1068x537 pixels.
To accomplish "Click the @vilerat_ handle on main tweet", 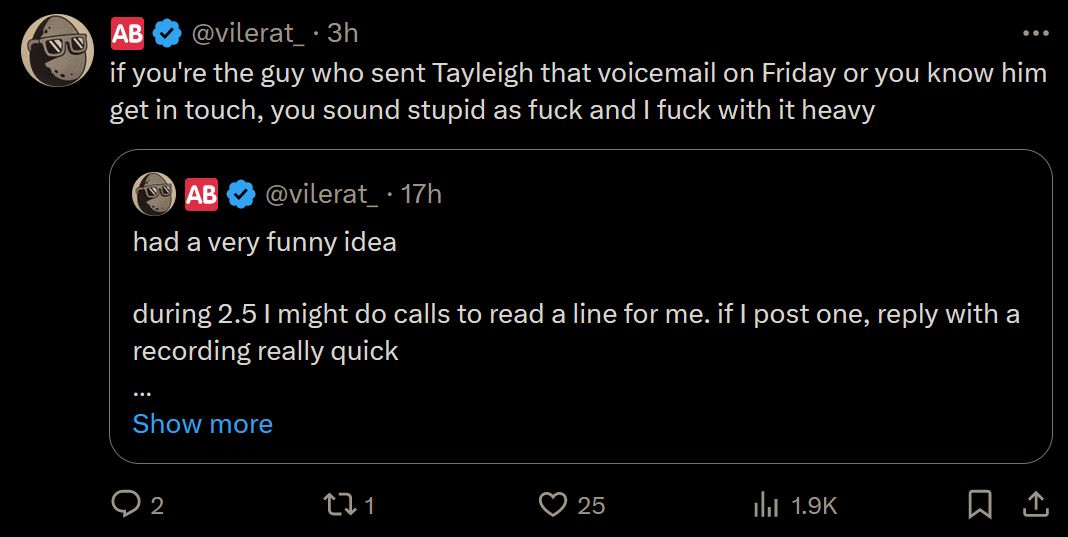I will (x=248, y=33).
